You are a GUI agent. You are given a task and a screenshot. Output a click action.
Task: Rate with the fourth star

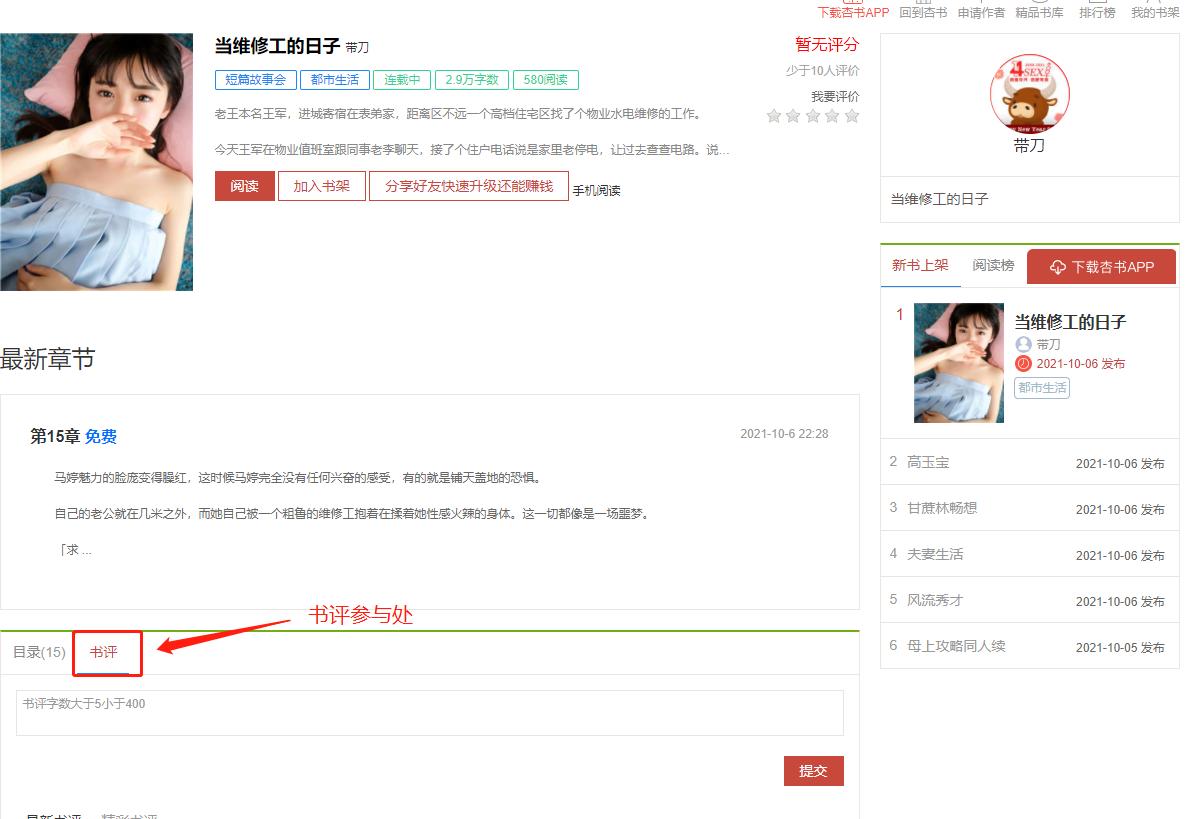pos(832,116)
